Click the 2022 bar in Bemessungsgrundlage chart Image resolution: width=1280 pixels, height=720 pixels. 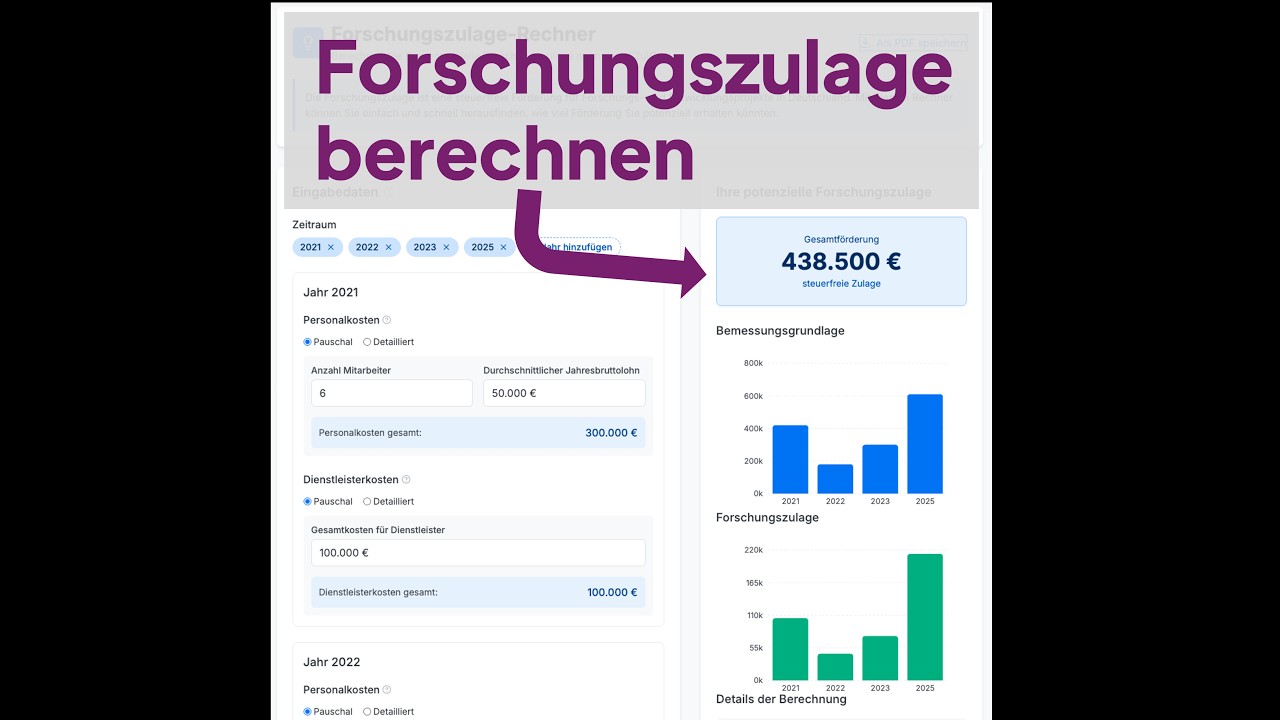pos(835,479)
